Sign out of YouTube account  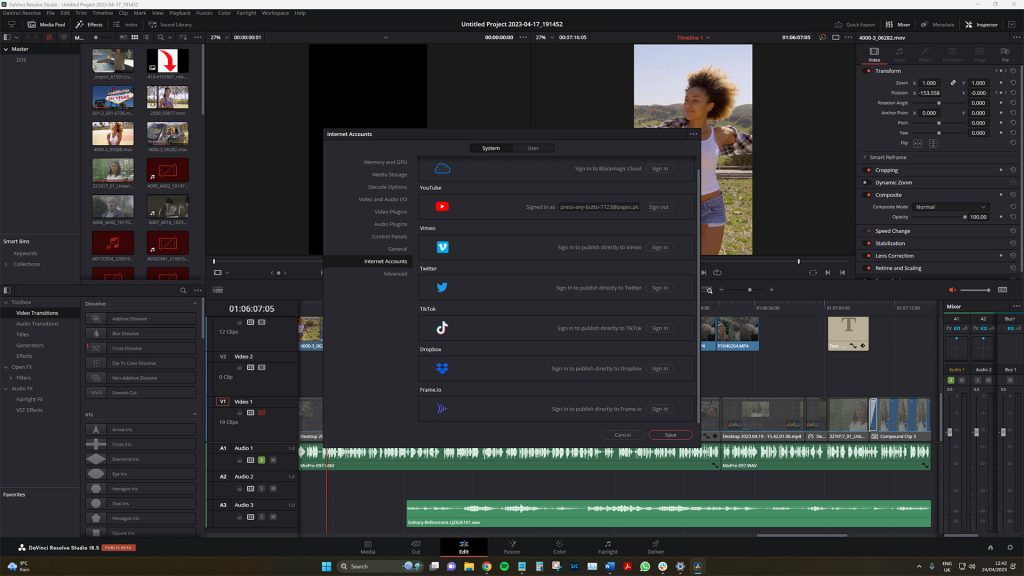(x=658, y=207)
